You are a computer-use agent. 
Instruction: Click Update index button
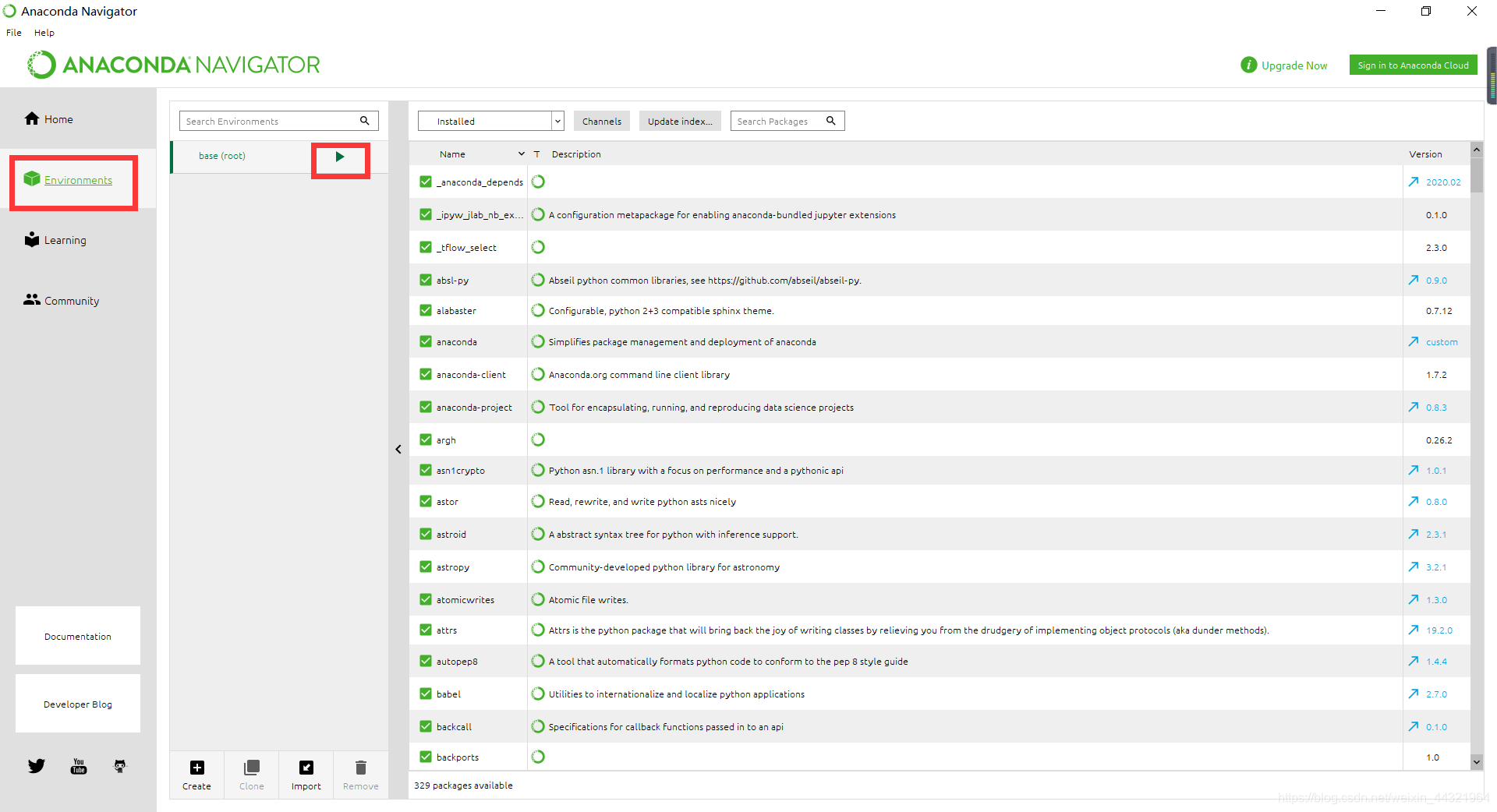click(680, 121)
